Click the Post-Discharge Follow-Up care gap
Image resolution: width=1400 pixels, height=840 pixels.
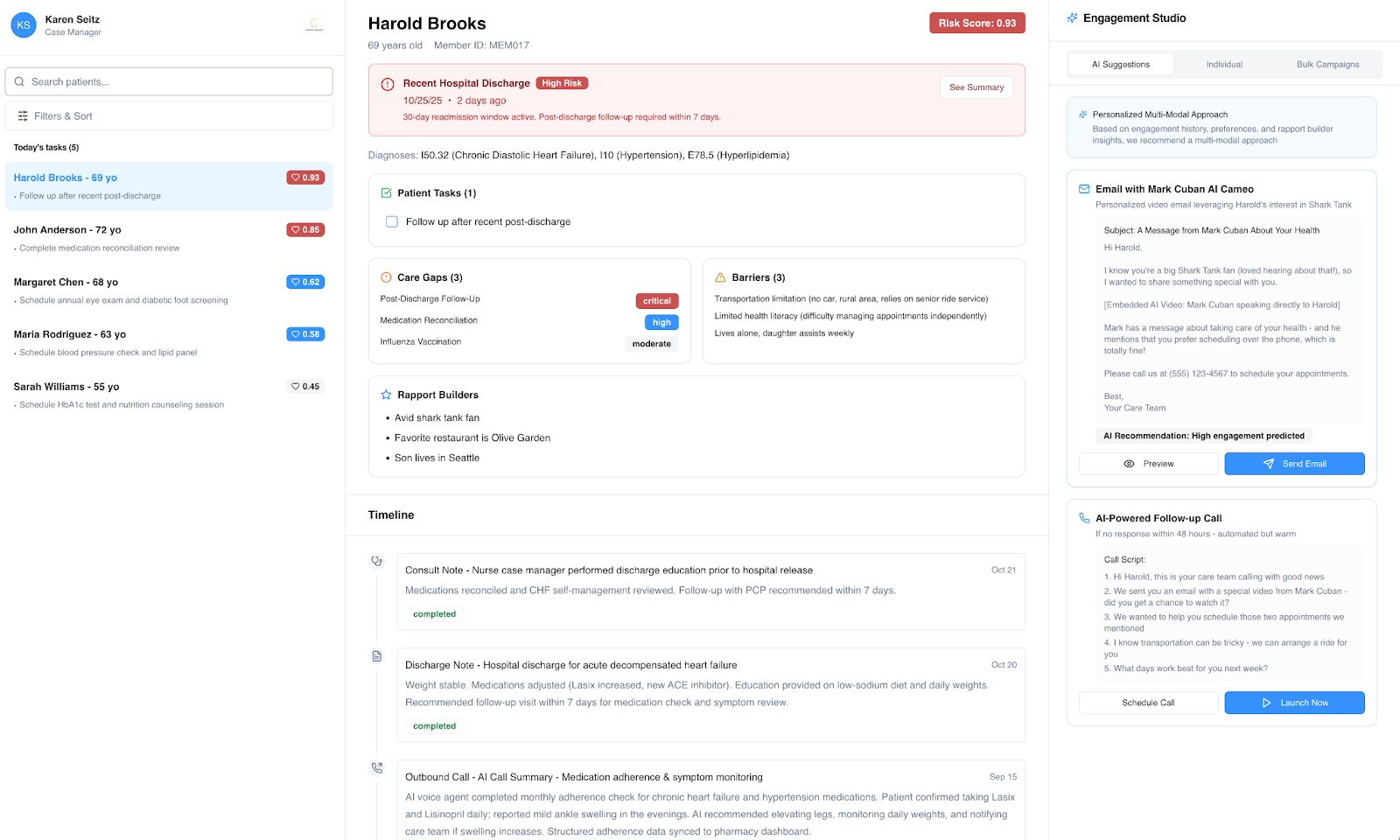click(x=430, y=299)
